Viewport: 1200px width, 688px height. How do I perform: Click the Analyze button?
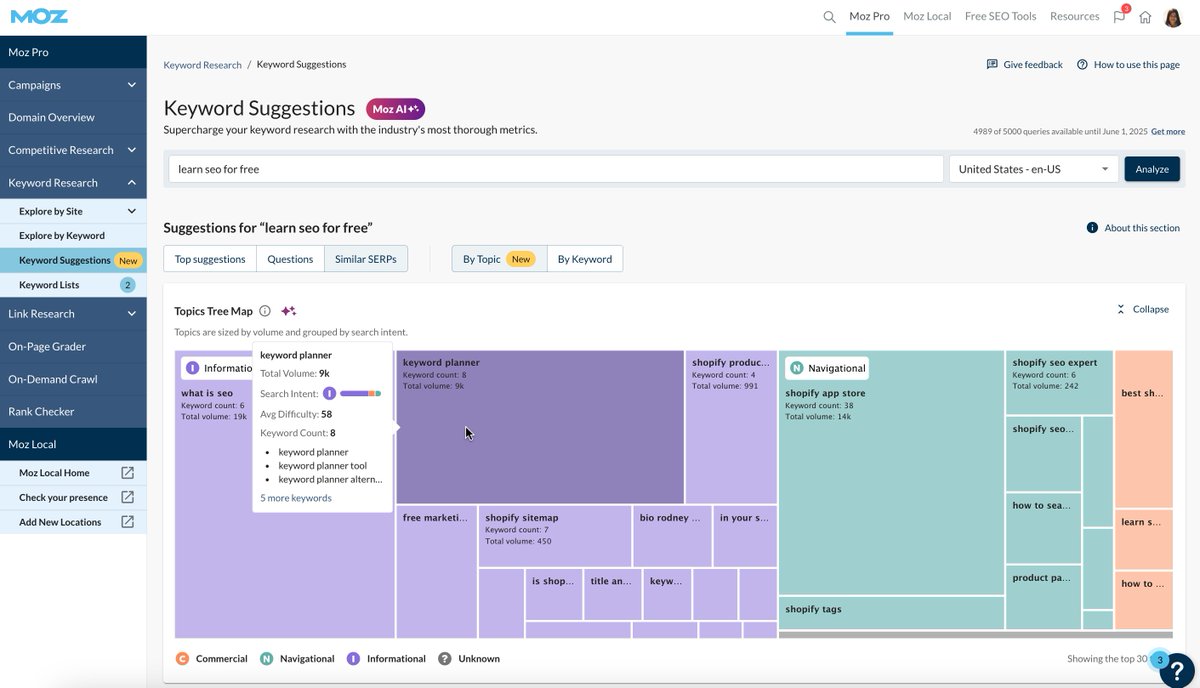point(1152,169)
